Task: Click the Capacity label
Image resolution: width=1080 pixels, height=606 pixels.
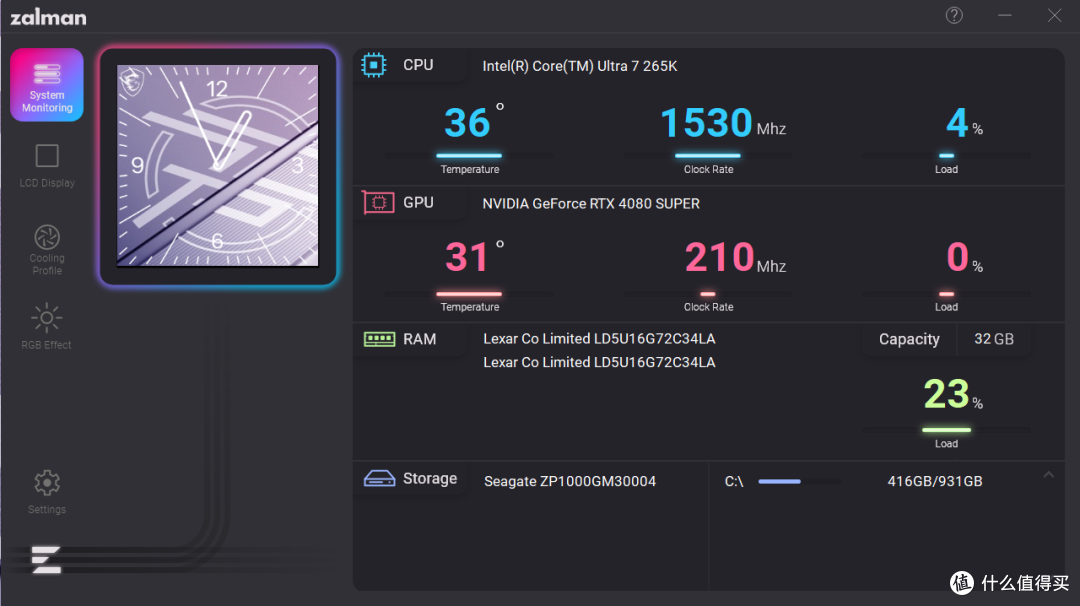Action: 909,339
